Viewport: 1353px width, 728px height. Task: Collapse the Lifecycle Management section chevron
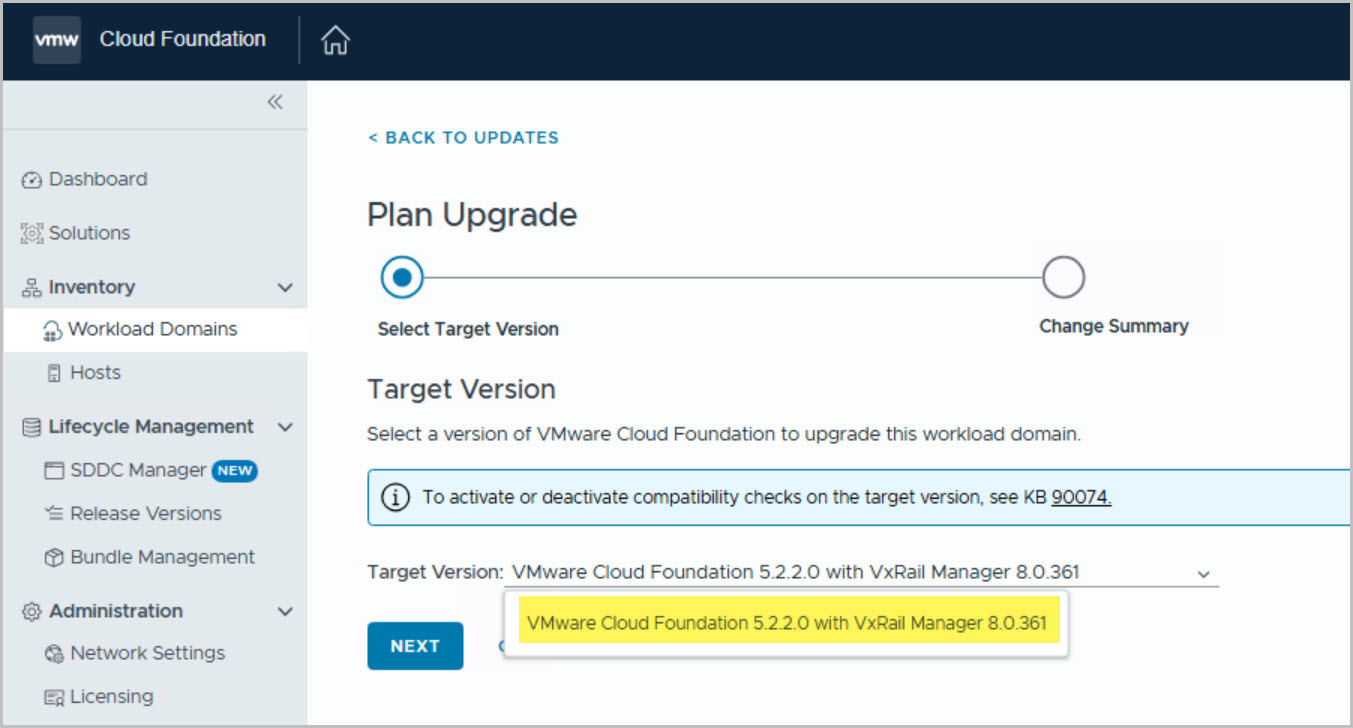pos(285,427)
